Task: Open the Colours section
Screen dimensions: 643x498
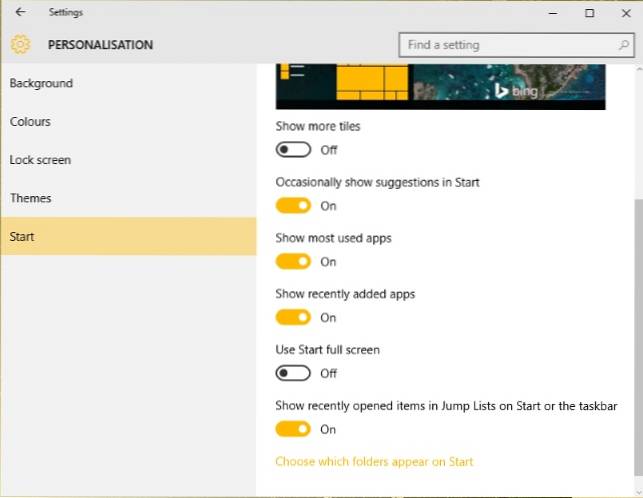Action: coord(128,121)
